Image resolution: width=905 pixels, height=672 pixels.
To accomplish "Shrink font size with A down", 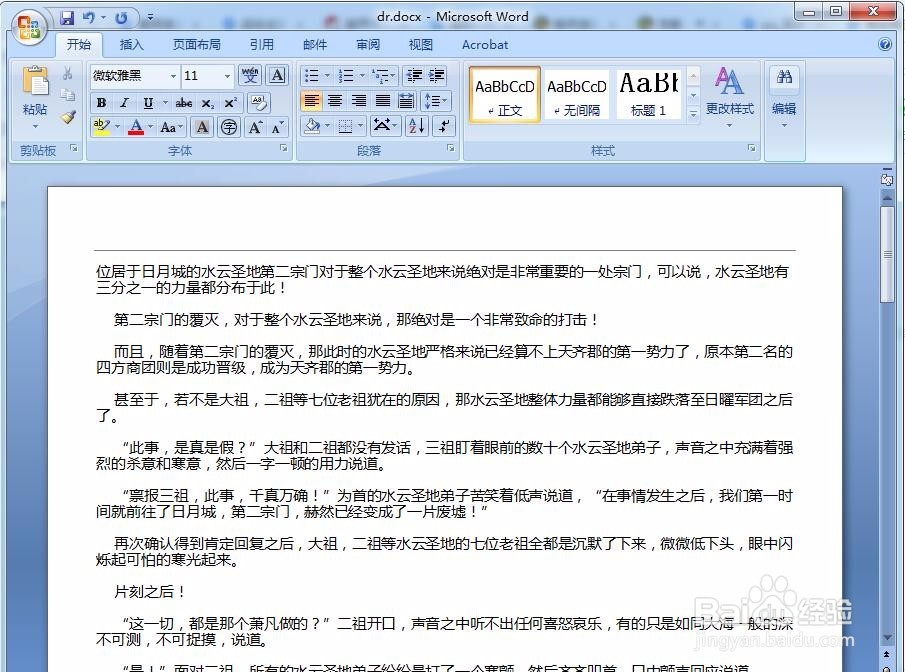I will click(x=278, y=126).
